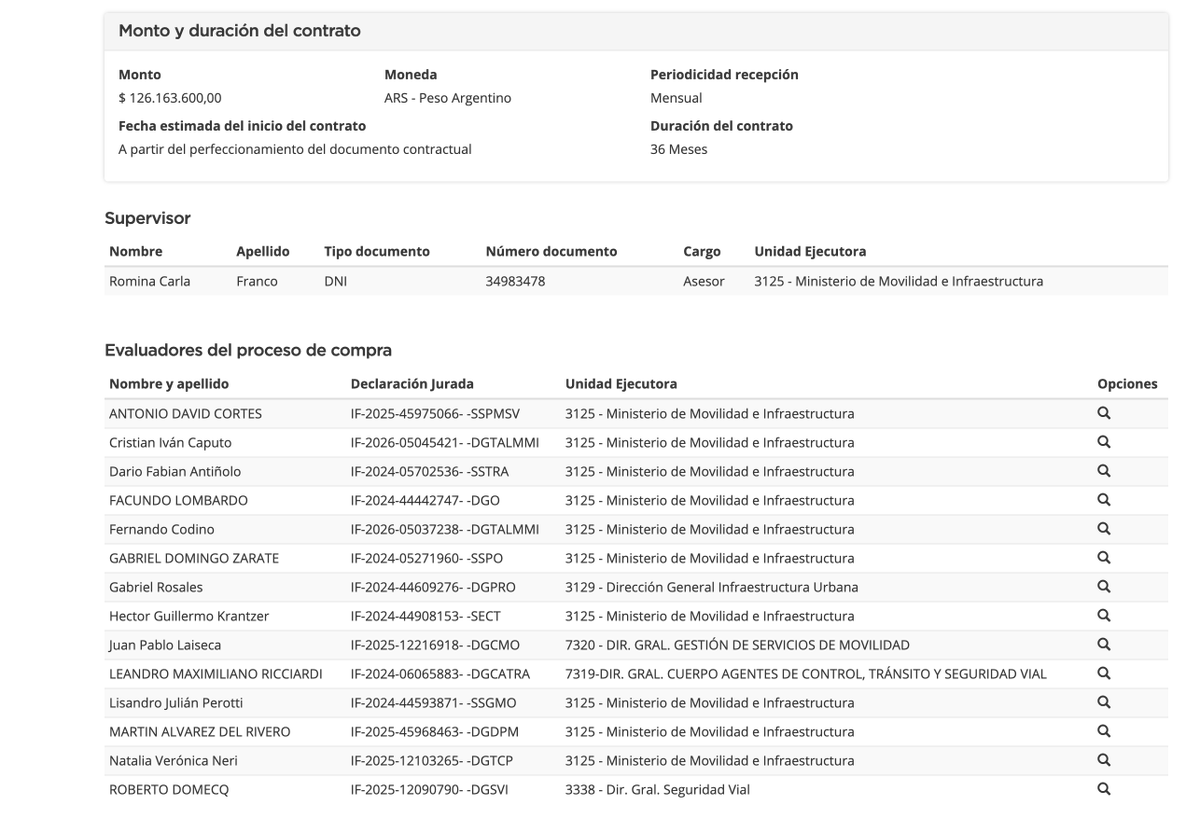Screen dimensions: 1200x819
Task: Open magnifier in FACUNDO LOMBARDO row
Action: pyautogui.click(x=1104, y=500)
